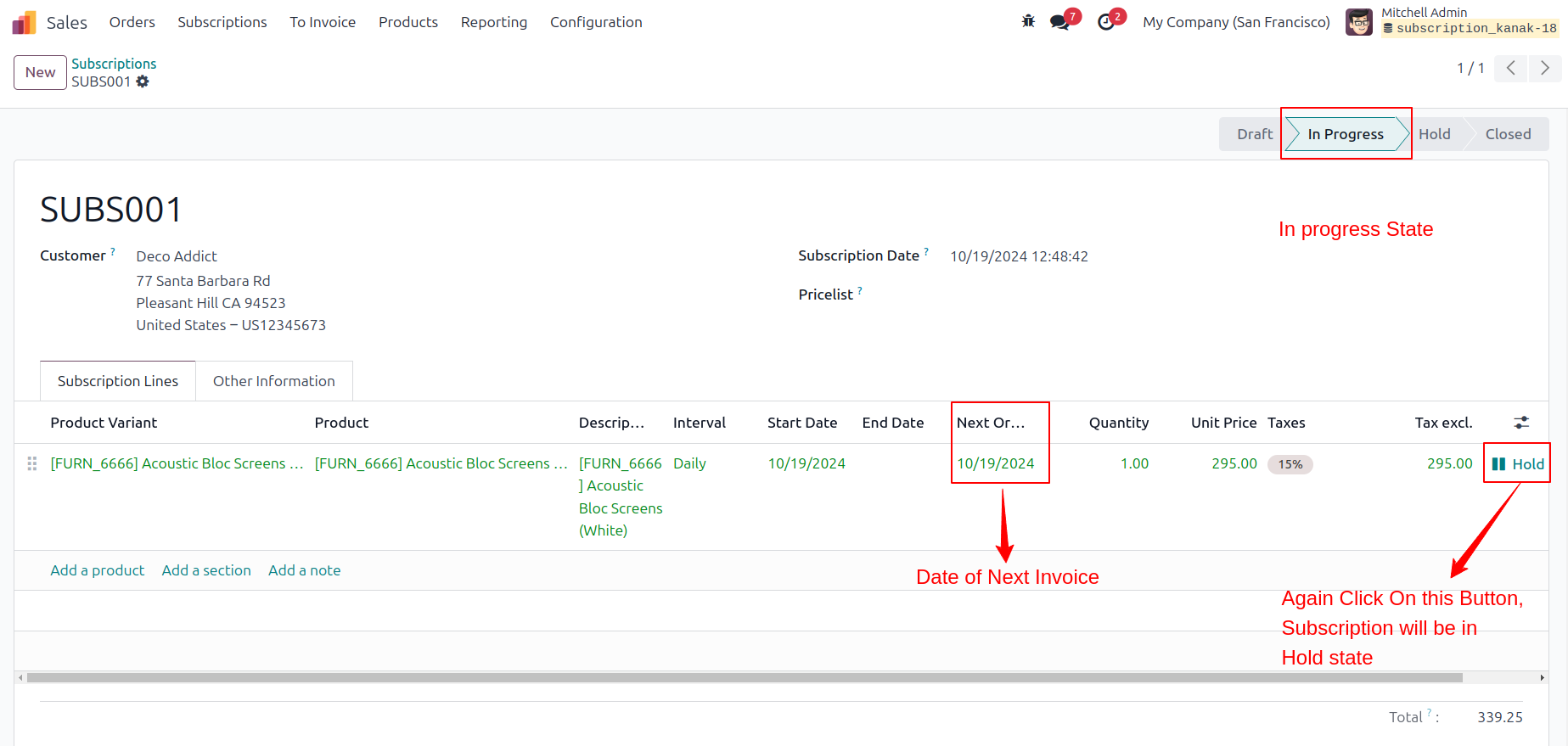Viewport: 1568px width, 746px height.
Task: Set status to Hold in statusbar
Action: [1435, 134]
